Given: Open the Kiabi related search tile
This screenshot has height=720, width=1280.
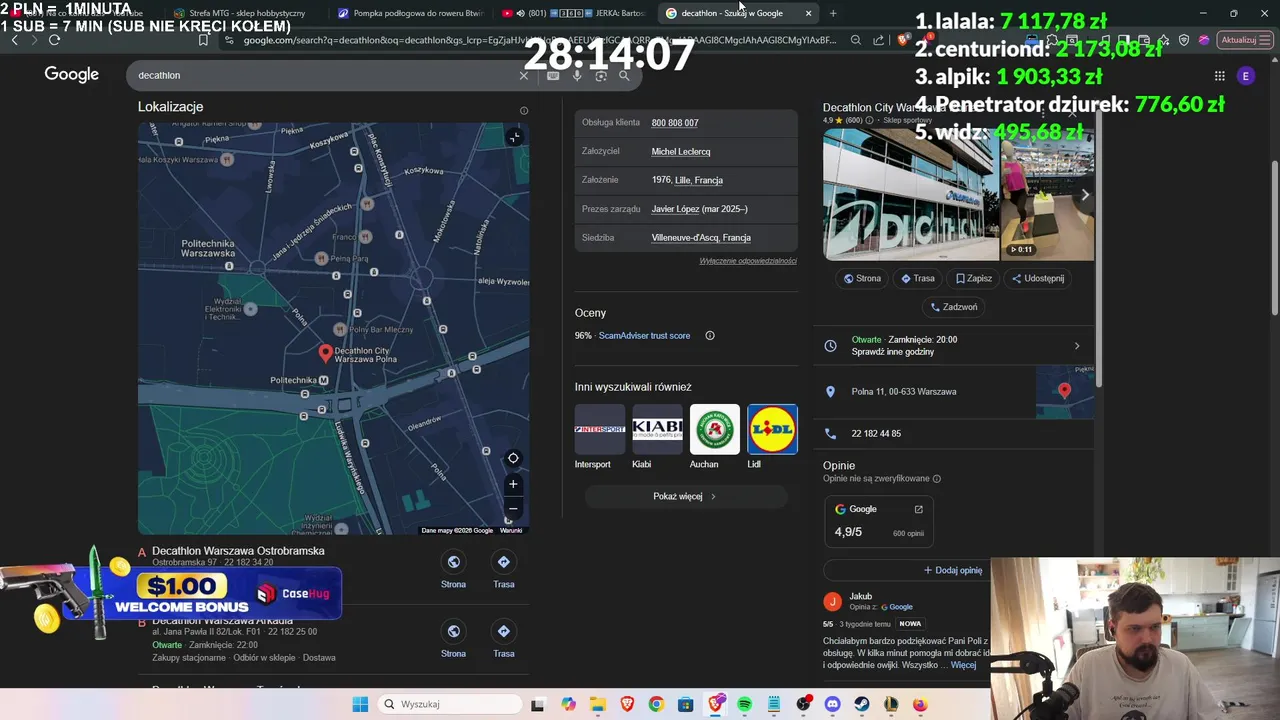Looking at the screenshot, I should 657,436.
